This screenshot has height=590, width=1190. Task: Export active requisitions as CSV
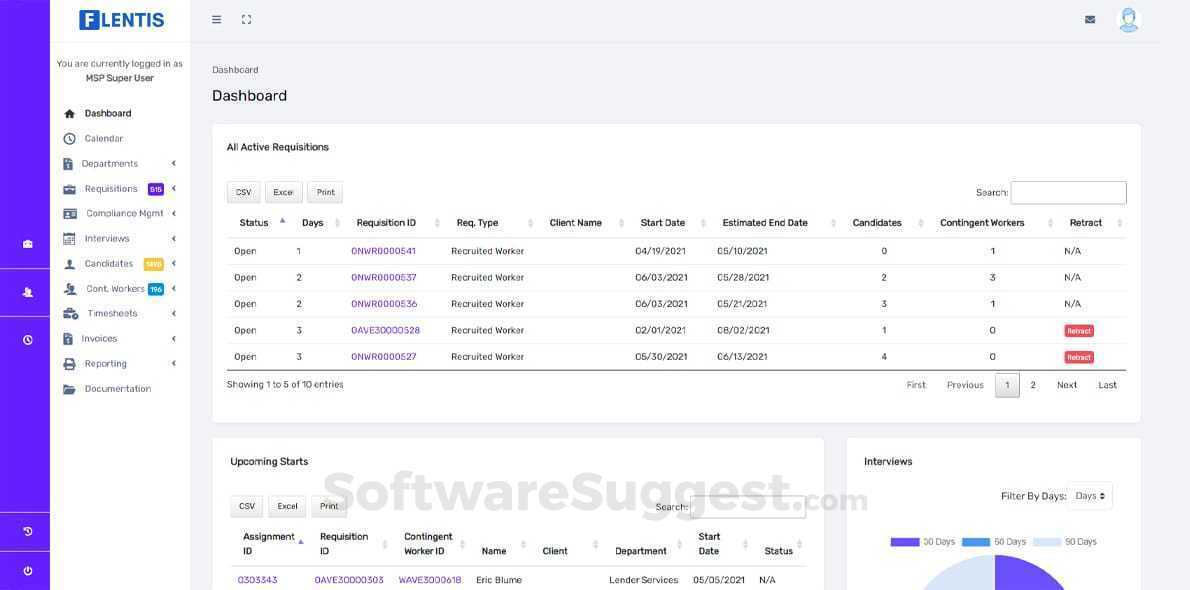tap(244, 192)
